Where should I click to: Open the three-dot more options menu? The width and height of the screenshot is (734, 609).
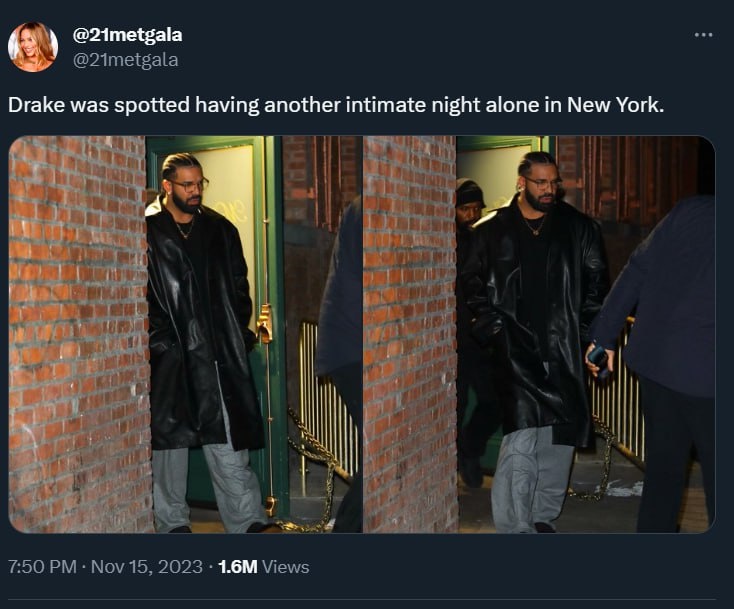tap(703, 35)
